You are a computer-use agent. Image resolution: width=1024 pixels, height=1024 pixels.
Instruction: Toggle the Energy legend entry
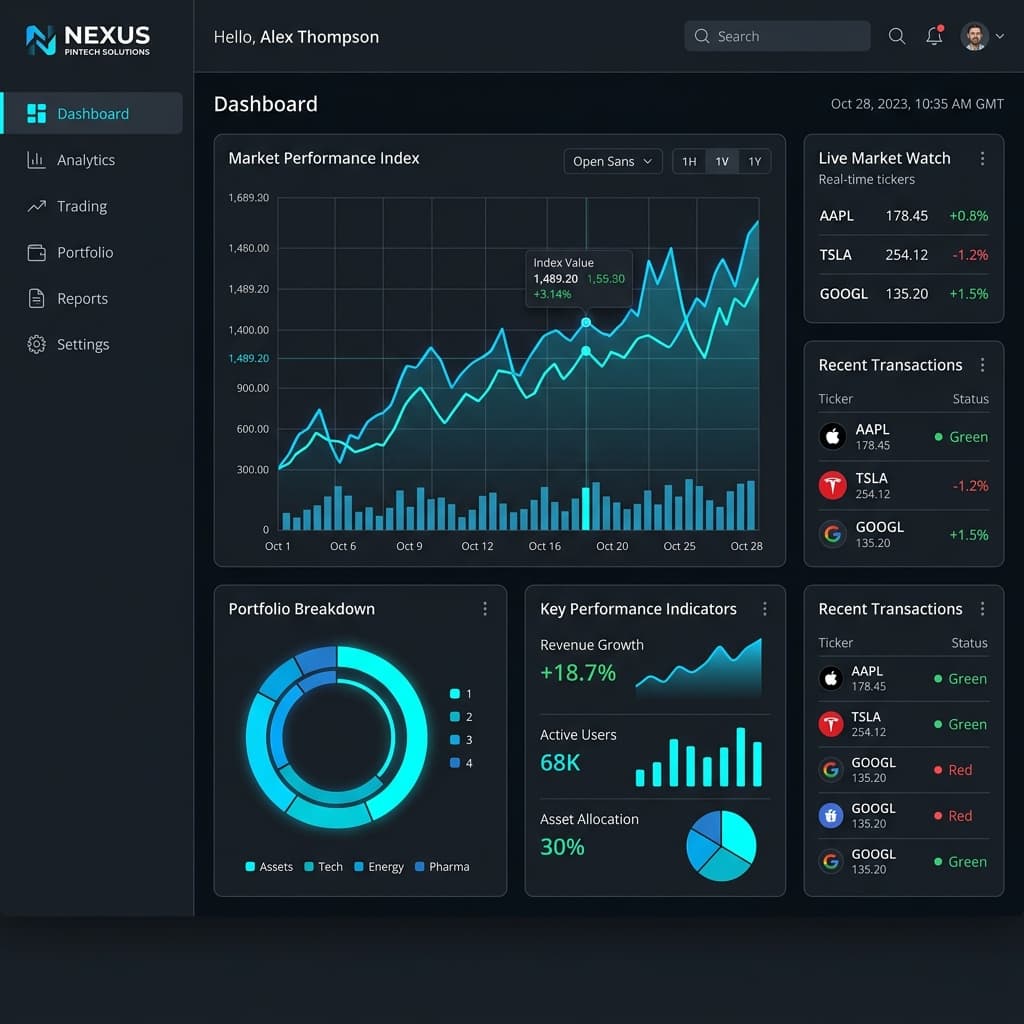[379, 867]
